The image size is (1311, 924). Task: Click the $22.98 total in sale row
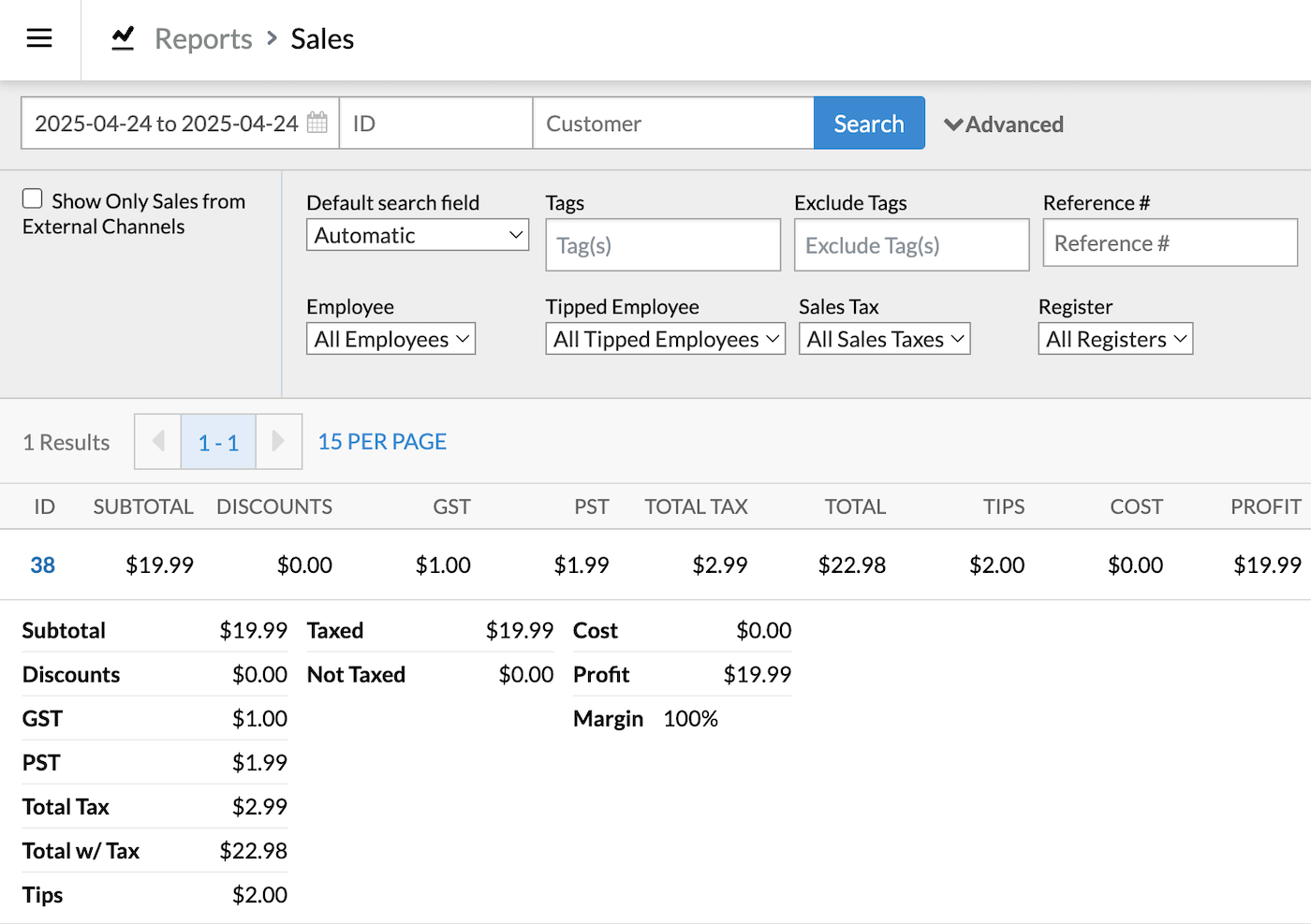pyautogui.click(x=852, y=565)
